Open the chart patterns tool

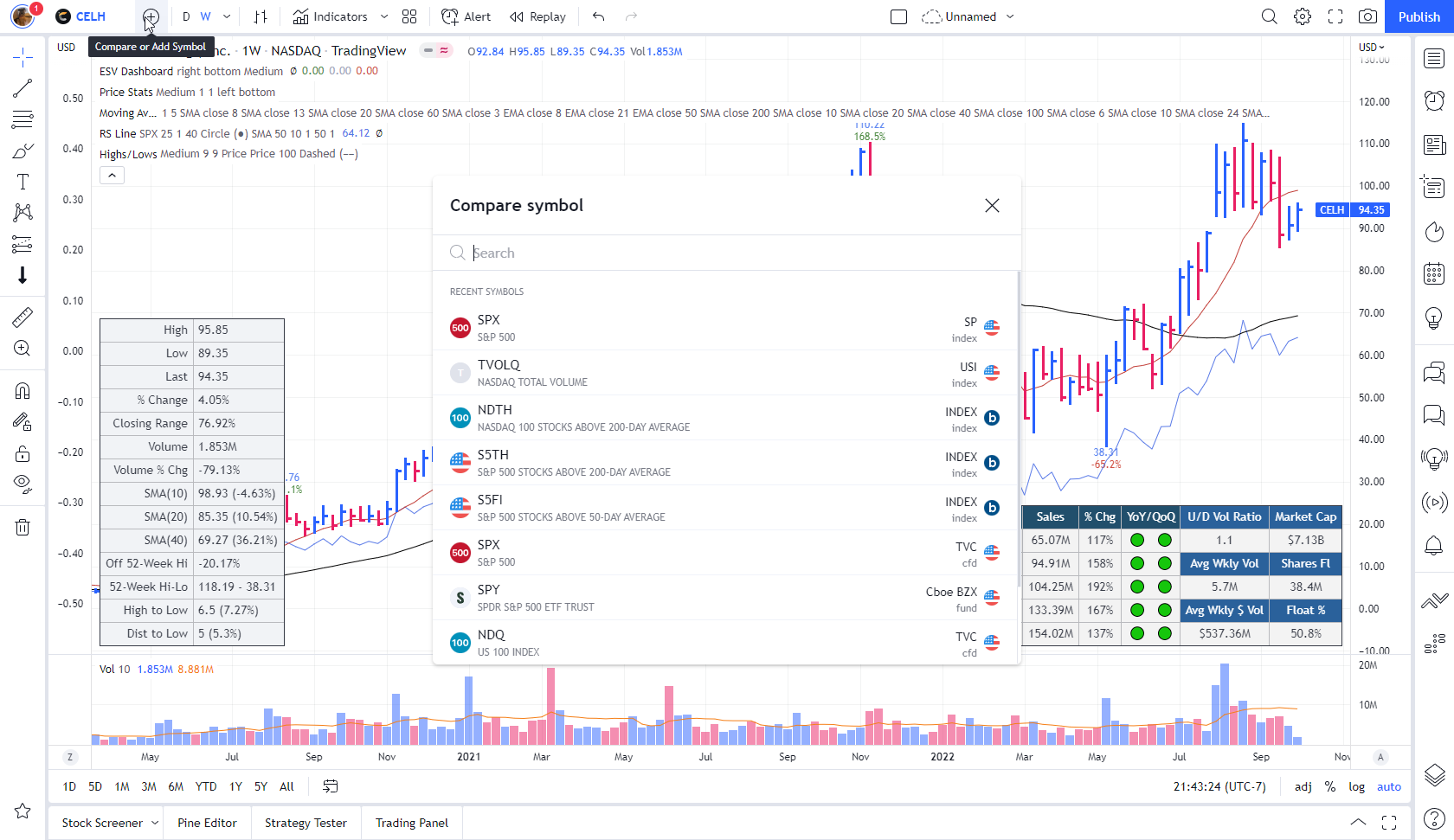[x=23, y=213]
